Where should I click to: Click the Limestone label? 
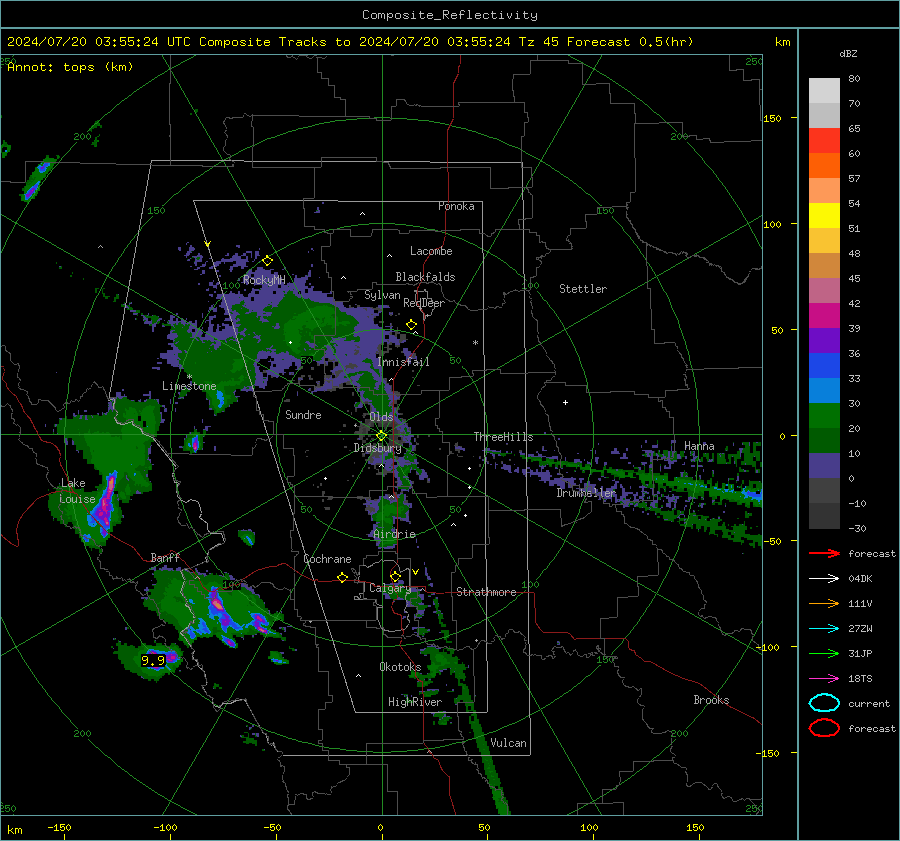(x=189, y=386)
